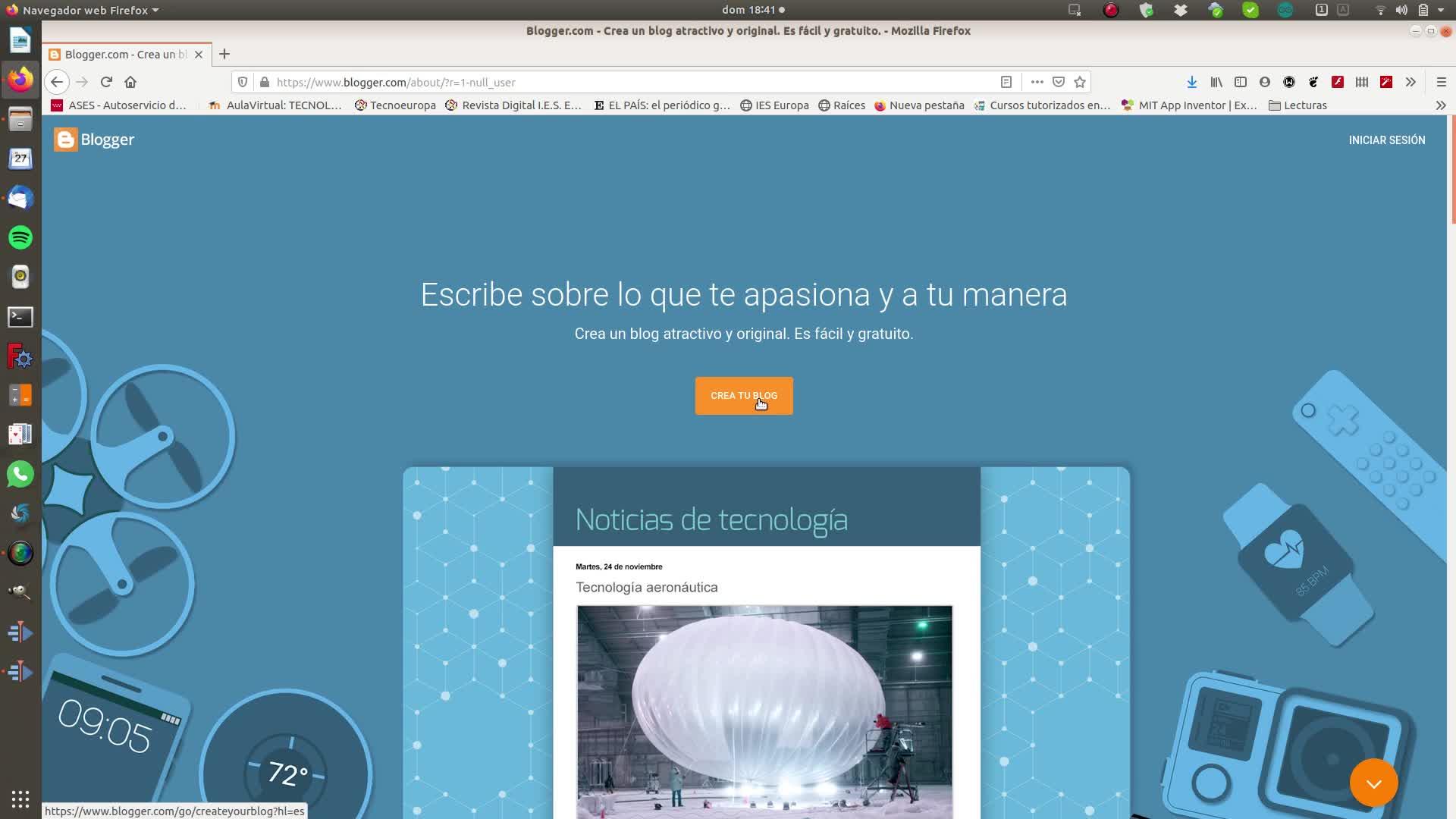The width and height of the screenshot is (1456, 819).
Task: Reload the current page
Action: pos(106,82)
